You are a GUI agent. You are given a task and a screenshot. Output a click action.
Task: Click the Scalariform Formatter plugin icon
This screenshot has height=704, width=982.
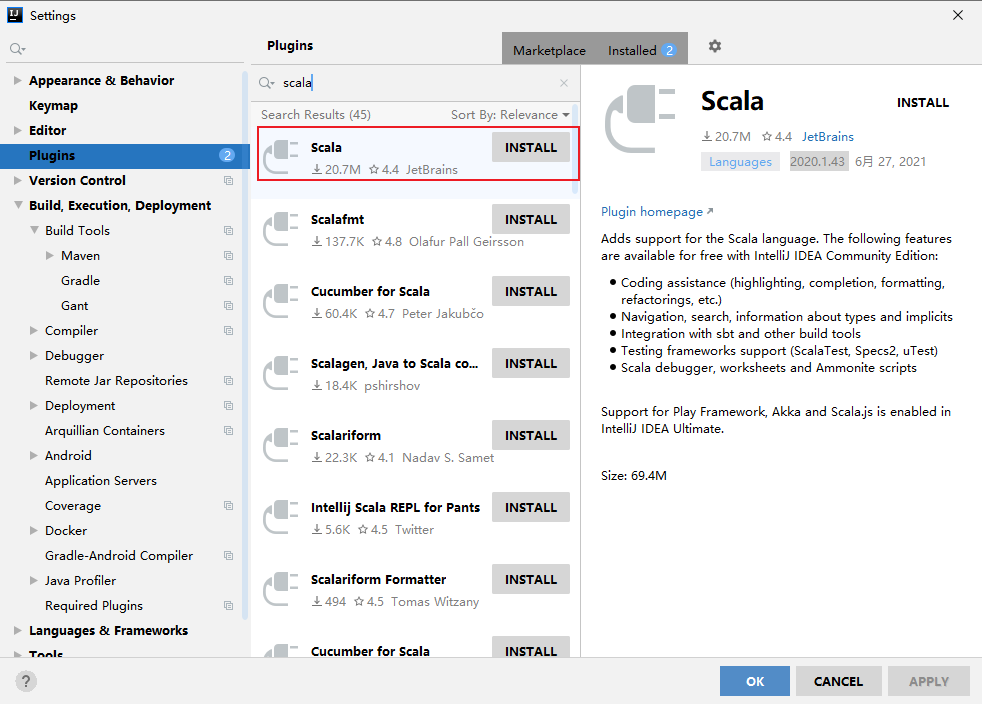coord(280,589)
